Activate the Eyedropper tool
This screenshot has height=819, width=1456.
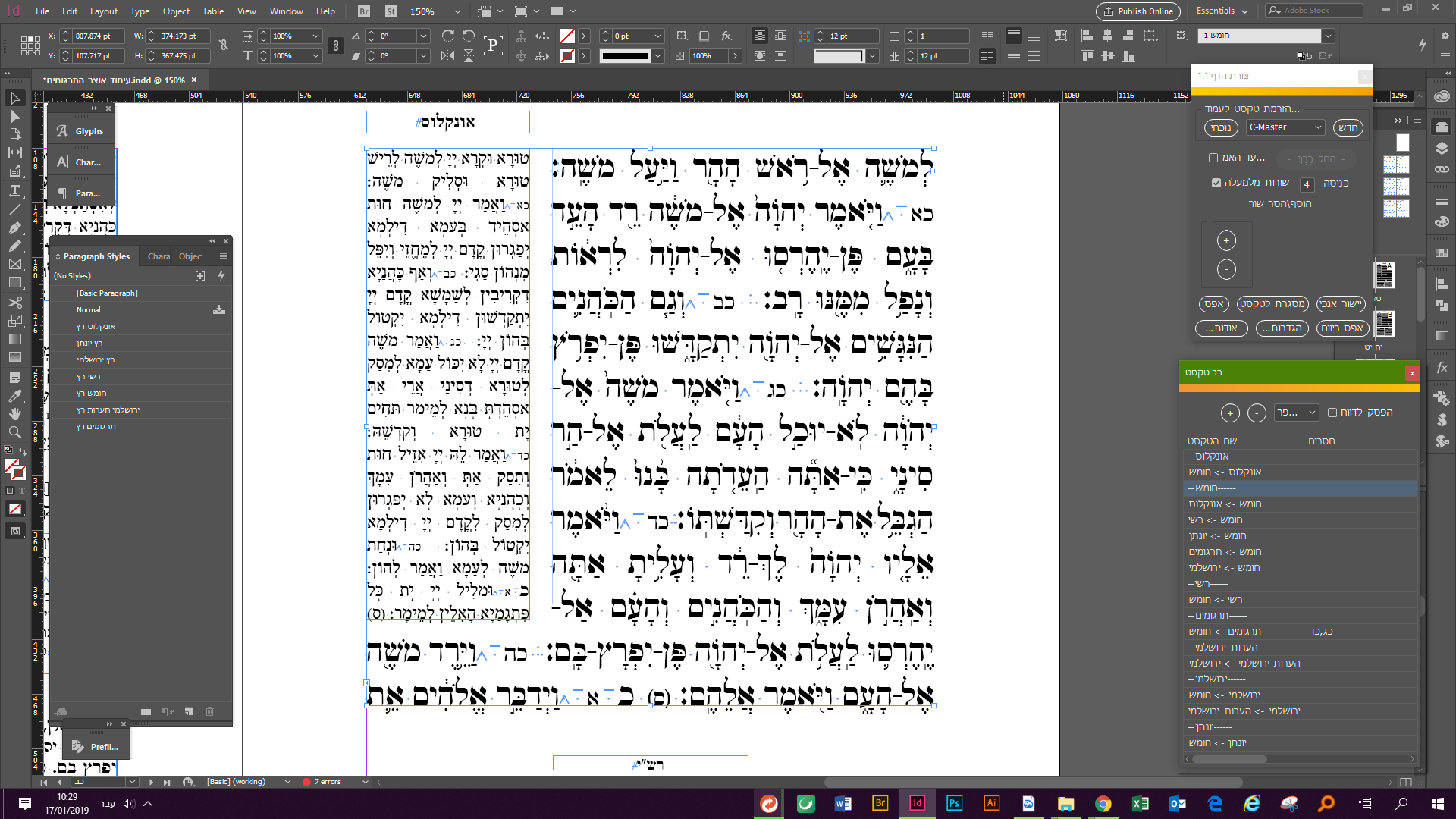(x=14, y=396)
